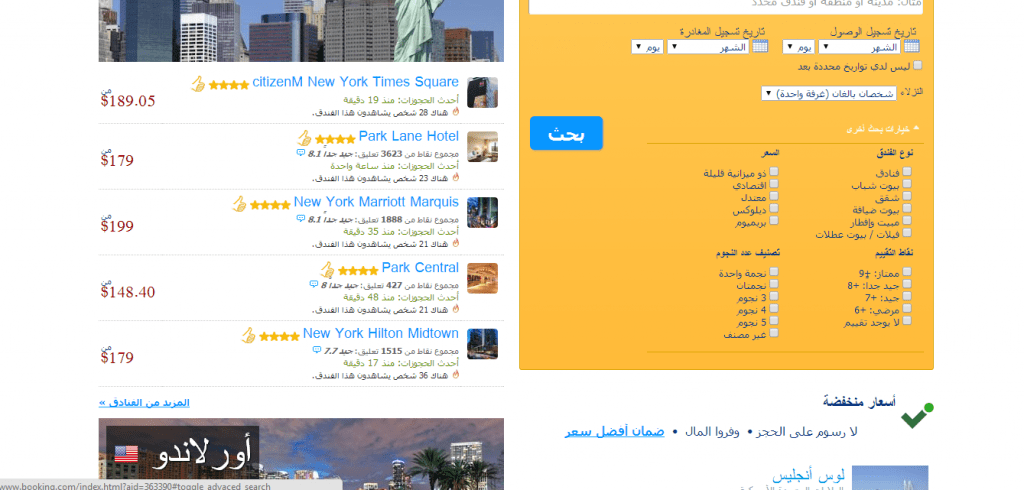Open the check-out day dropdown

(647, 47)
